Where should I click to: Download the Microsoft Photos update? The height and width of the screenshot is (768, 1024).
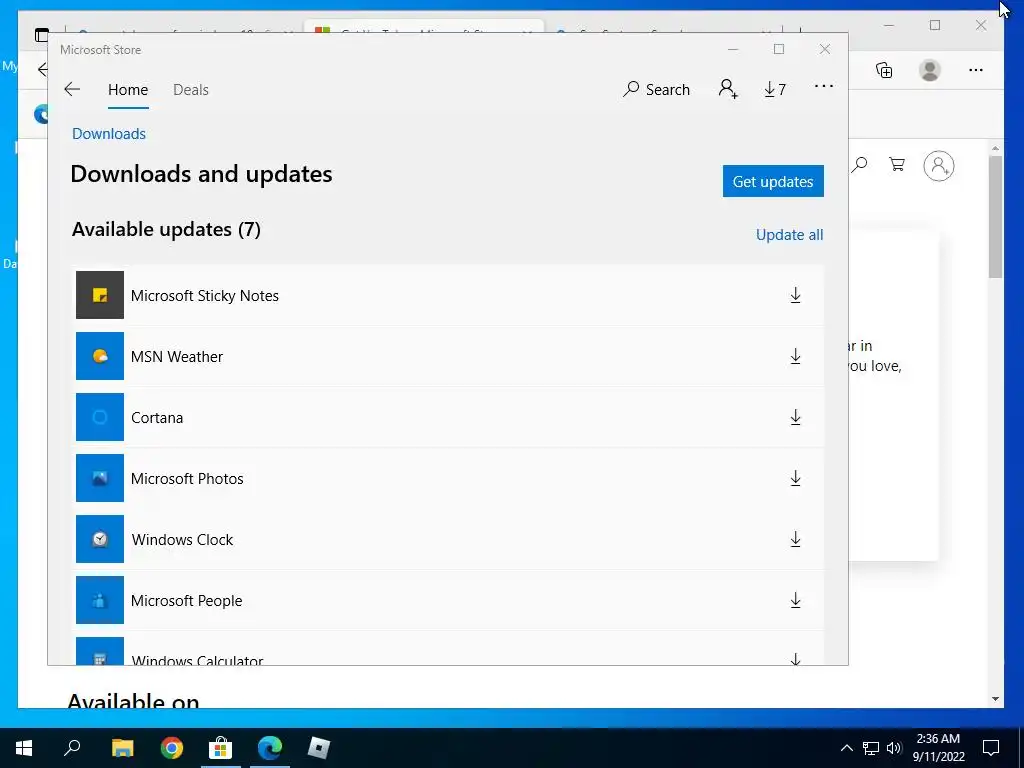pos(795,478)
